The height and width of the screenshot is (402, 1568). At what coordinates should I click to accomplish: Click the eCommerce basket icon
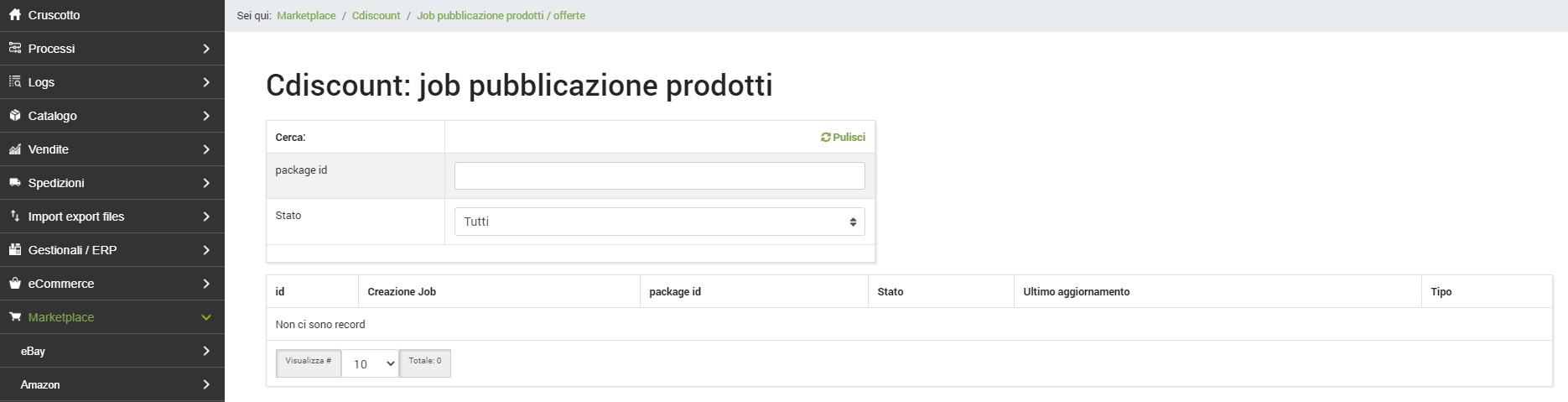[x=14, y=284]
